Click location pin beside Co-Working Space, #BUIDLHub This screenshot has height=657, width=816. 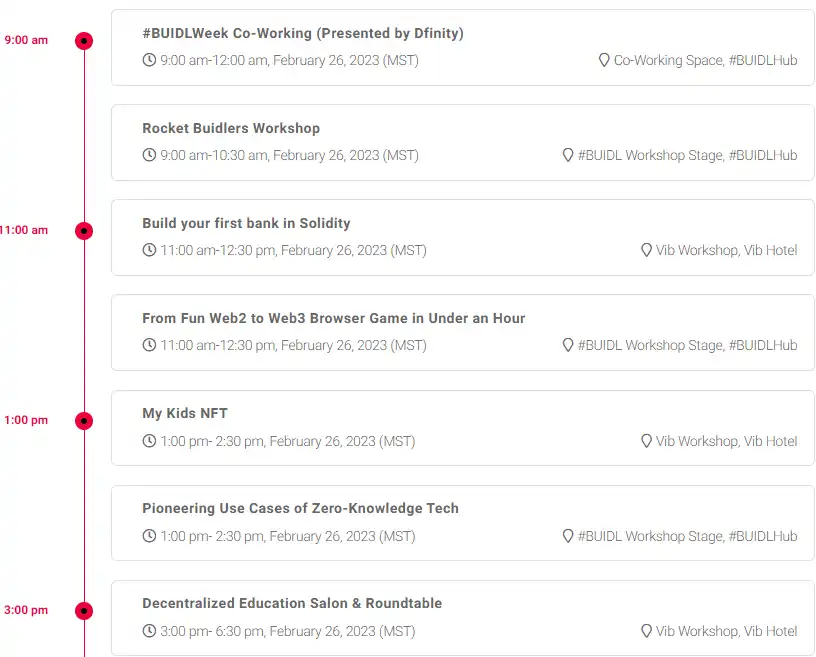pyautogui.click(x=604, y=60)
